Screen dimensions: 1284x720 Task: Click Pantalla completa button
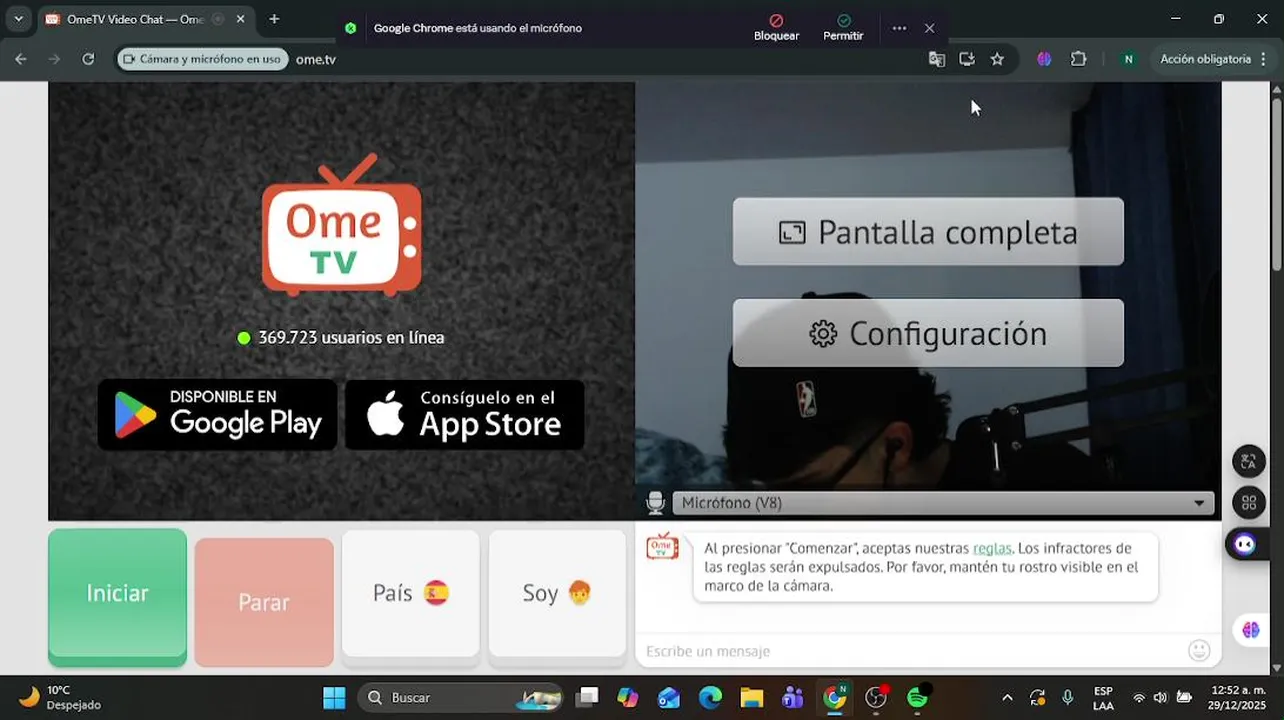click(928, 232)
